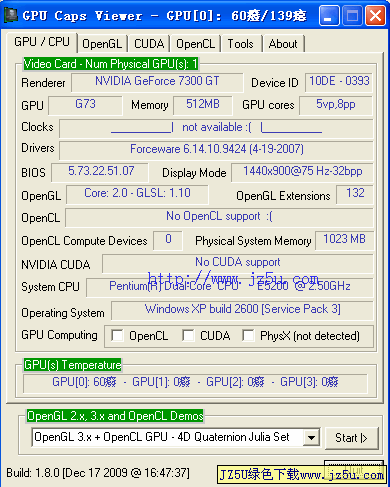Click the Renderer field NVIDIA GeForce 7300 GT
The width and height of the screenshot is (390, 487).
point(157,82)
